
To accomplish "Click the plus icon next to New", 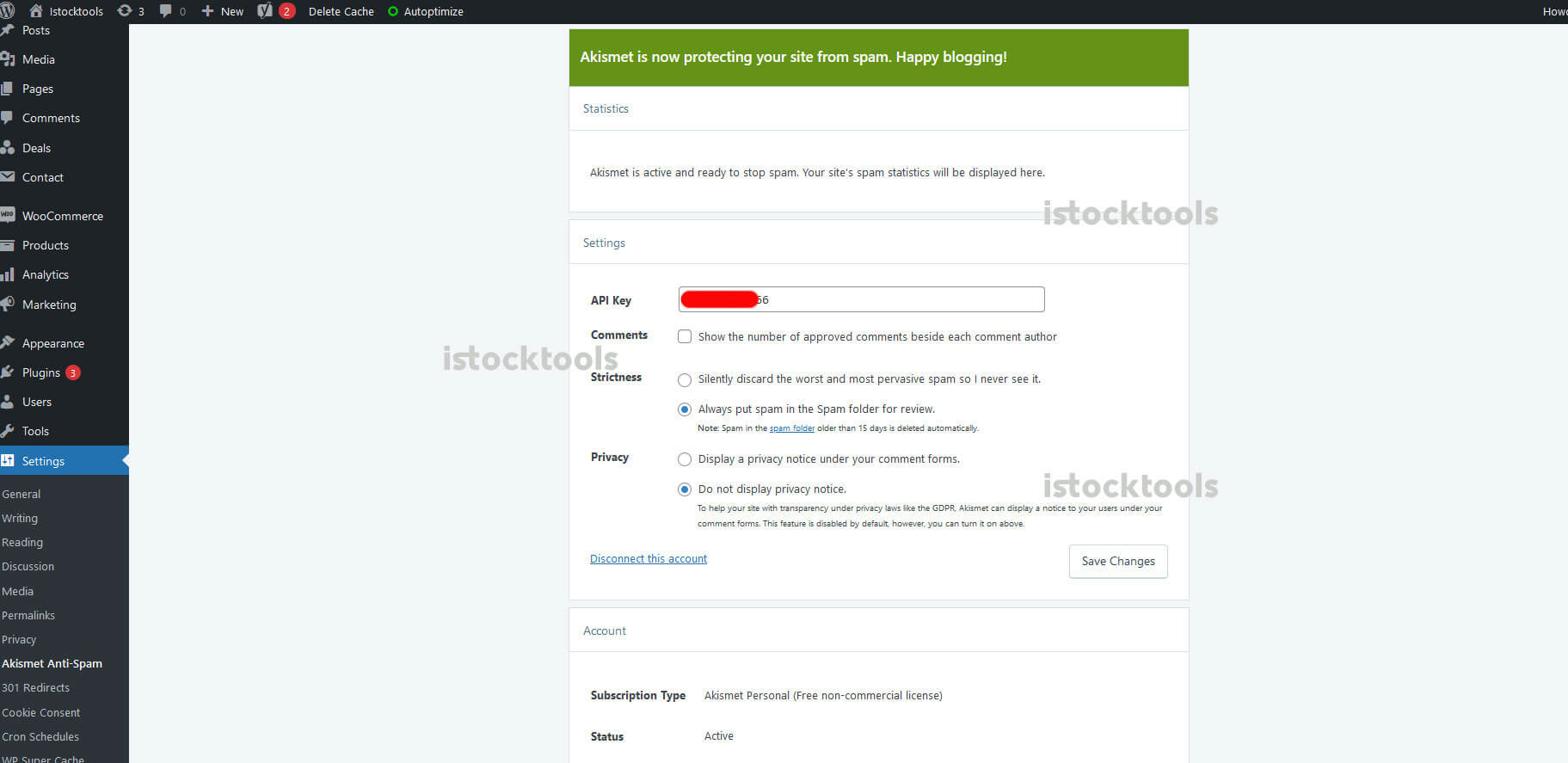I will pyautogui.click(x=207, y=10).
